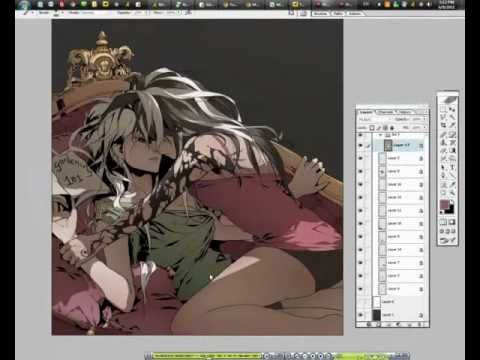Screen dimensions: 480x360
Task: Collapse the layer group disclosure triangle
Action: tap(380, 135)
